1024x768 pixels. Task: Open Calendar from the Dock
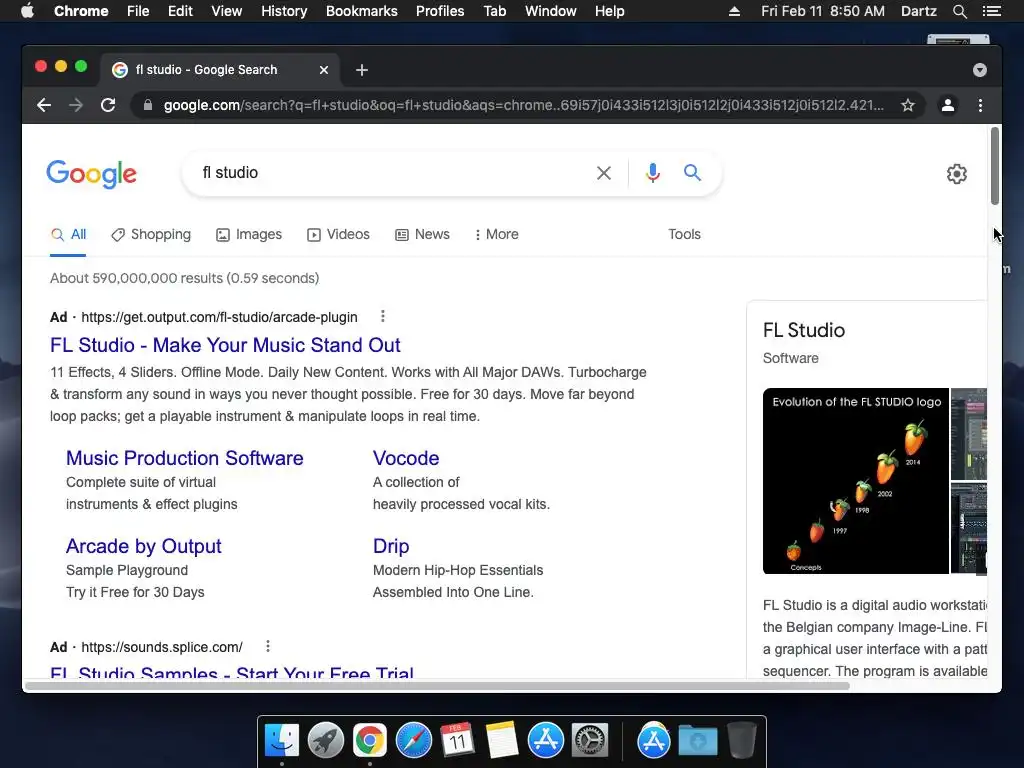click(457, 740)
